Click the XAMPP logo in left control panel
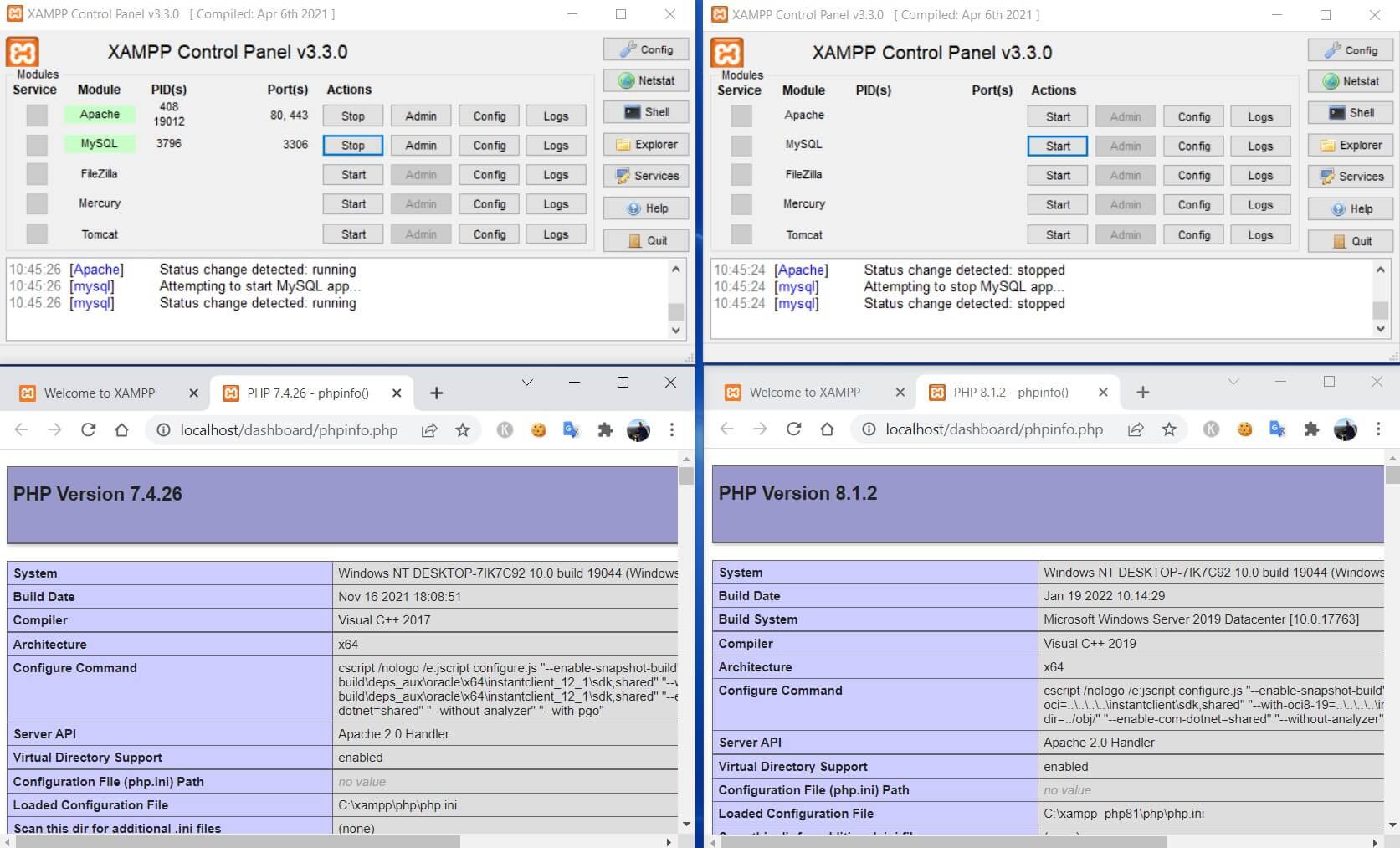The width and height of the screenshot is (1400, 848). point(23,52)
